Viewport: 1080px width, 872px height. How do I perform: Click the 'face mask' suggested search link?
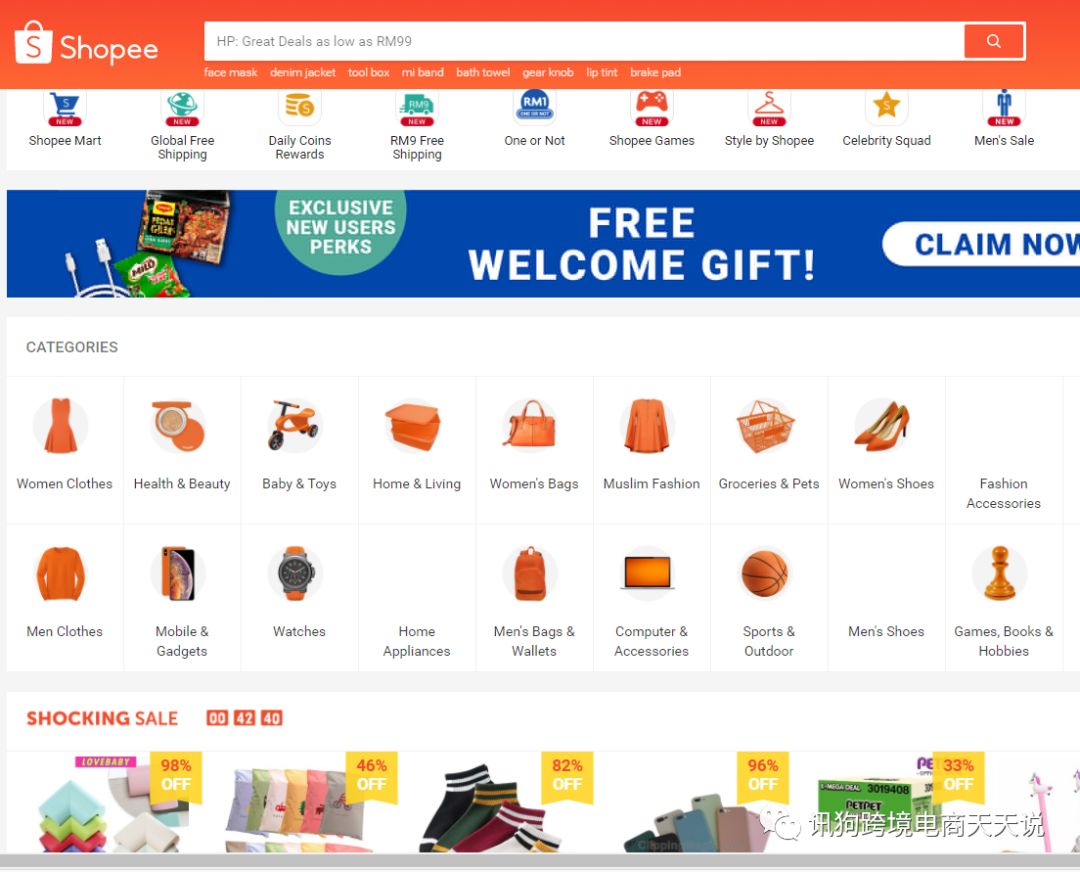(x=230, y=72)
